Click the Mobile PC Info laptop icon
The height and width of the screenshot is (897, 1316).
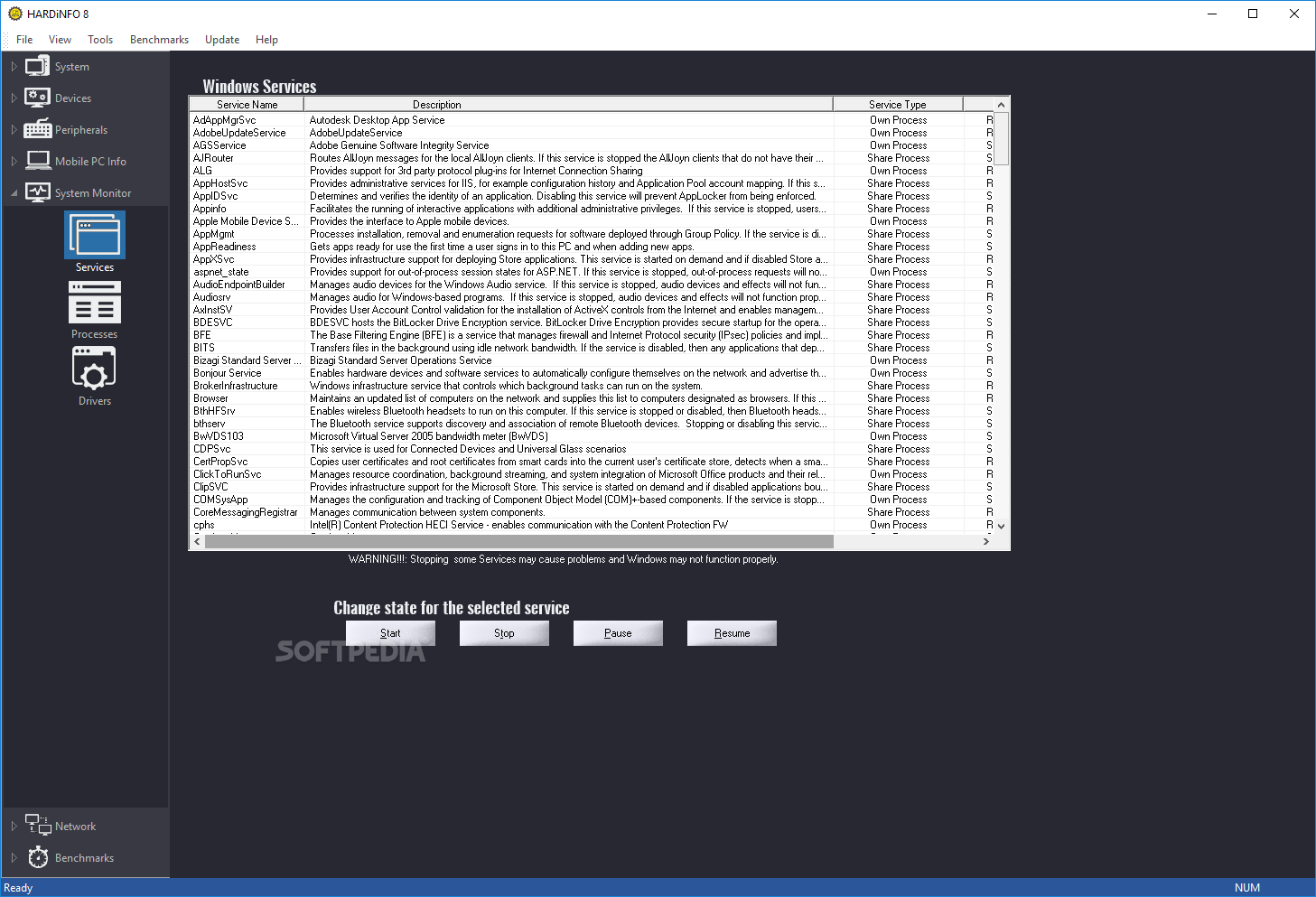tap(38, 161)
